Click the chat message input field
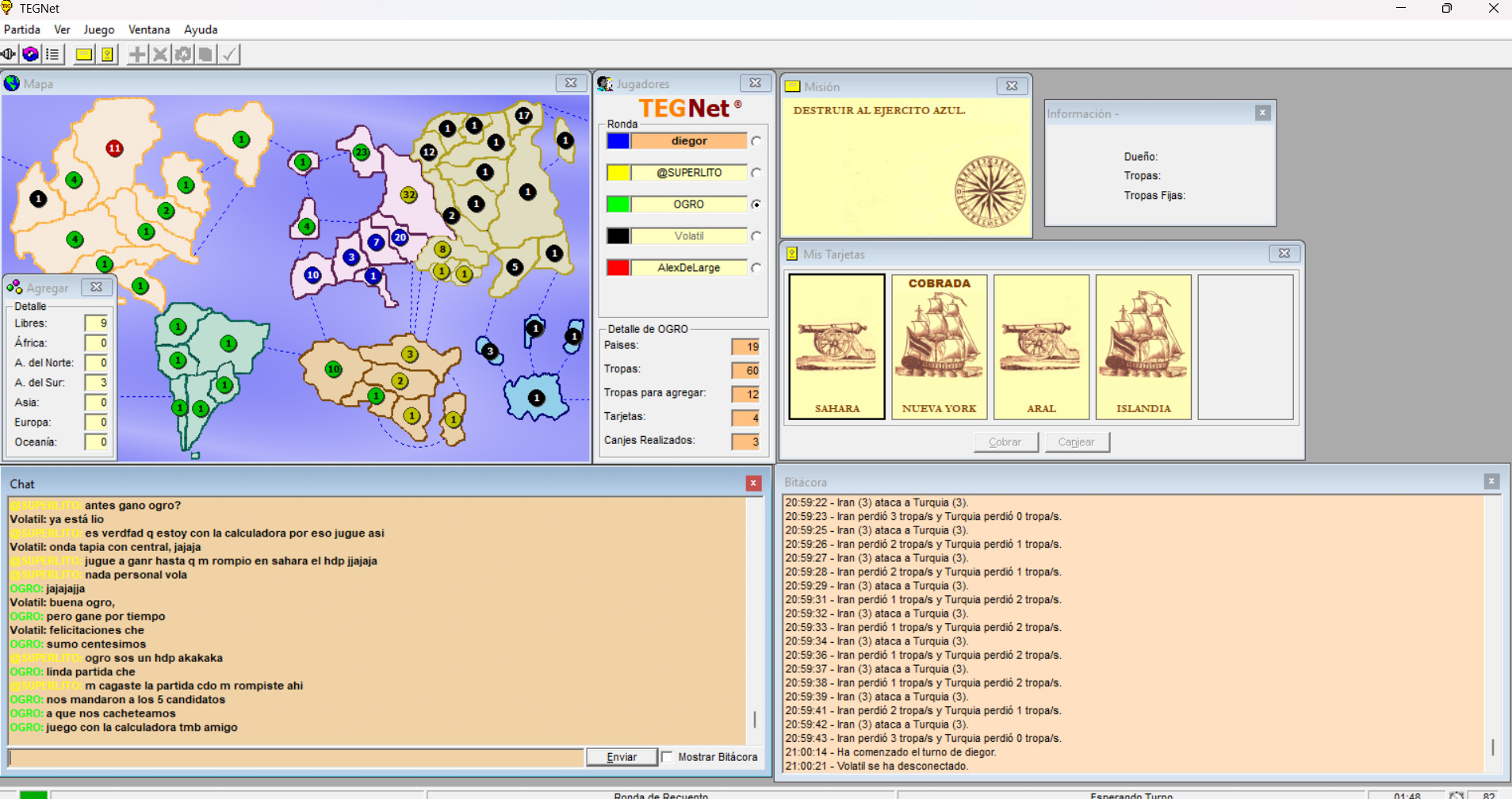This screenshot has width=1512, height=799. coord(296,758)
